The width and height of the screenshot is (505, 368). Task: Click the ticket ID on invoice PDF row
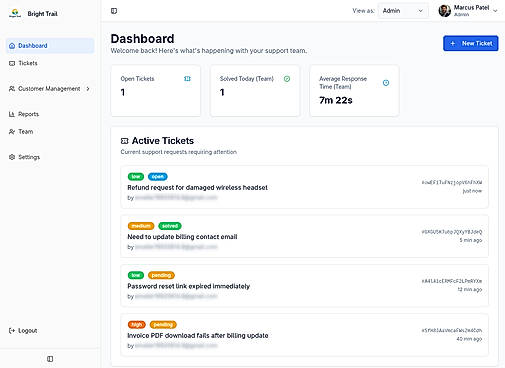(x=452, y=330)
